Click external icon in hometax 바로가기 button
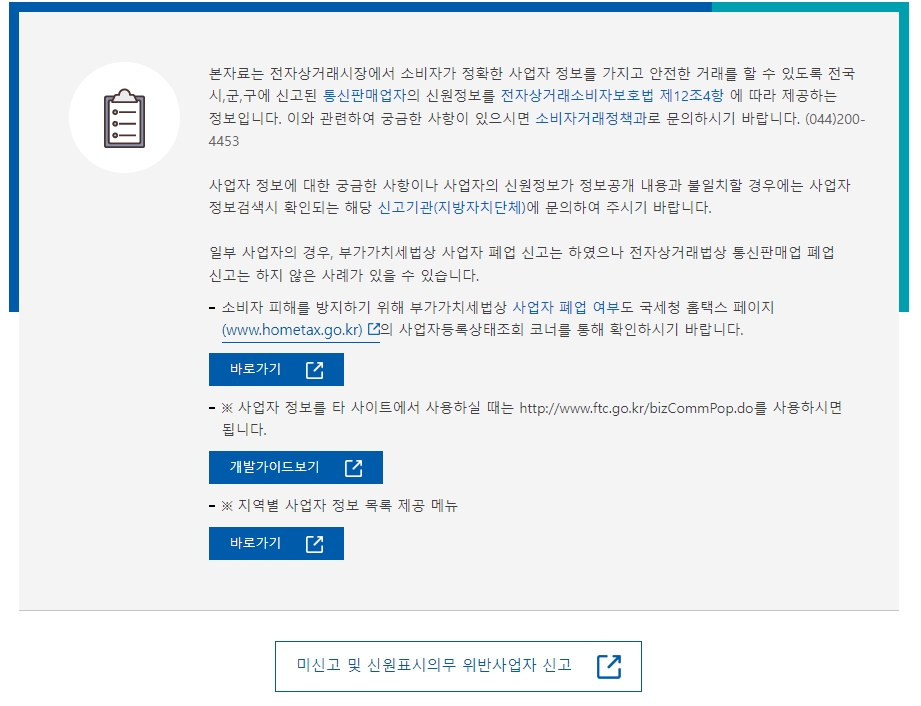 [x=315, y=369]
